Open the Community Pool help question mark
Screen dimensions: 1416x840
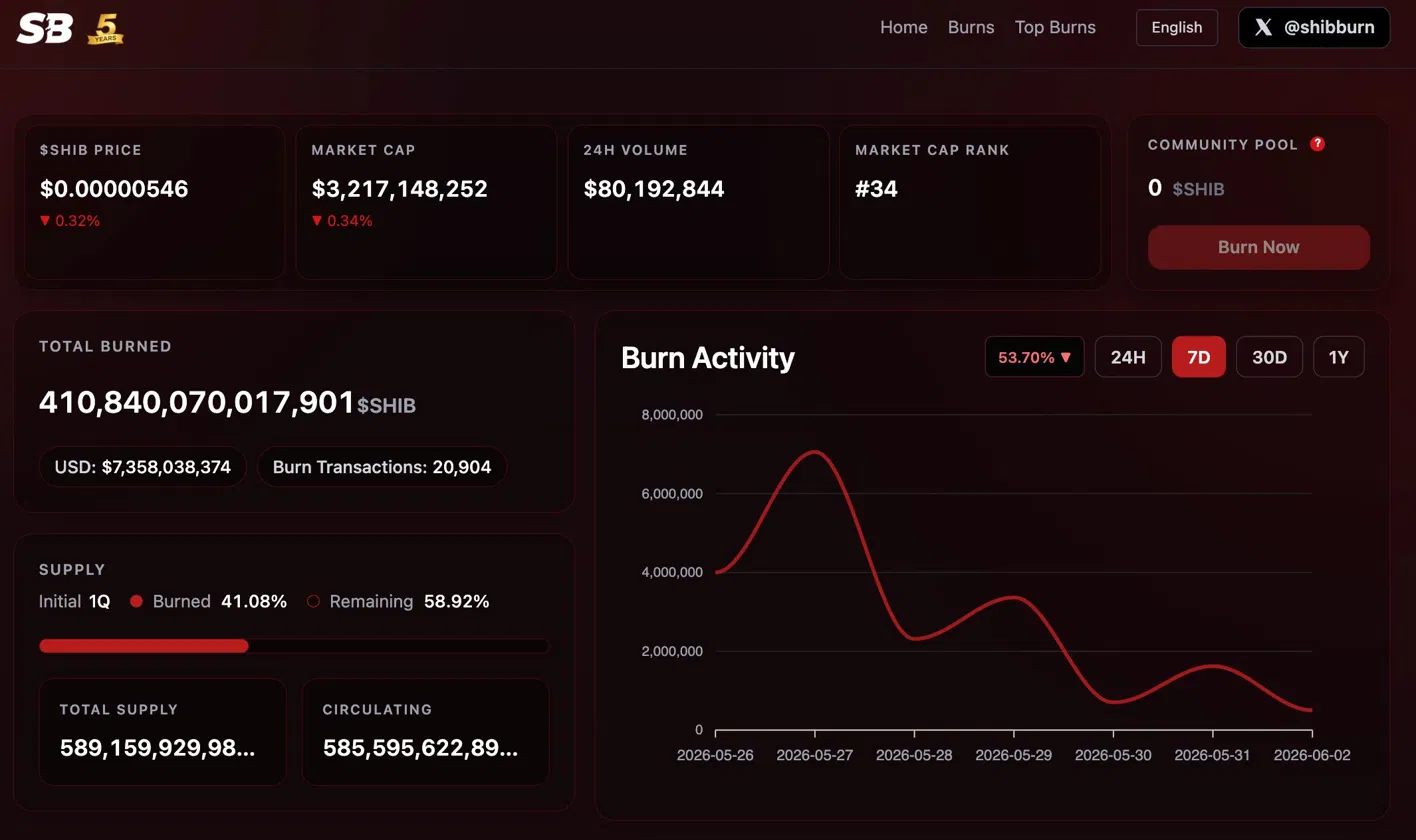click(x=1318, y=144)
